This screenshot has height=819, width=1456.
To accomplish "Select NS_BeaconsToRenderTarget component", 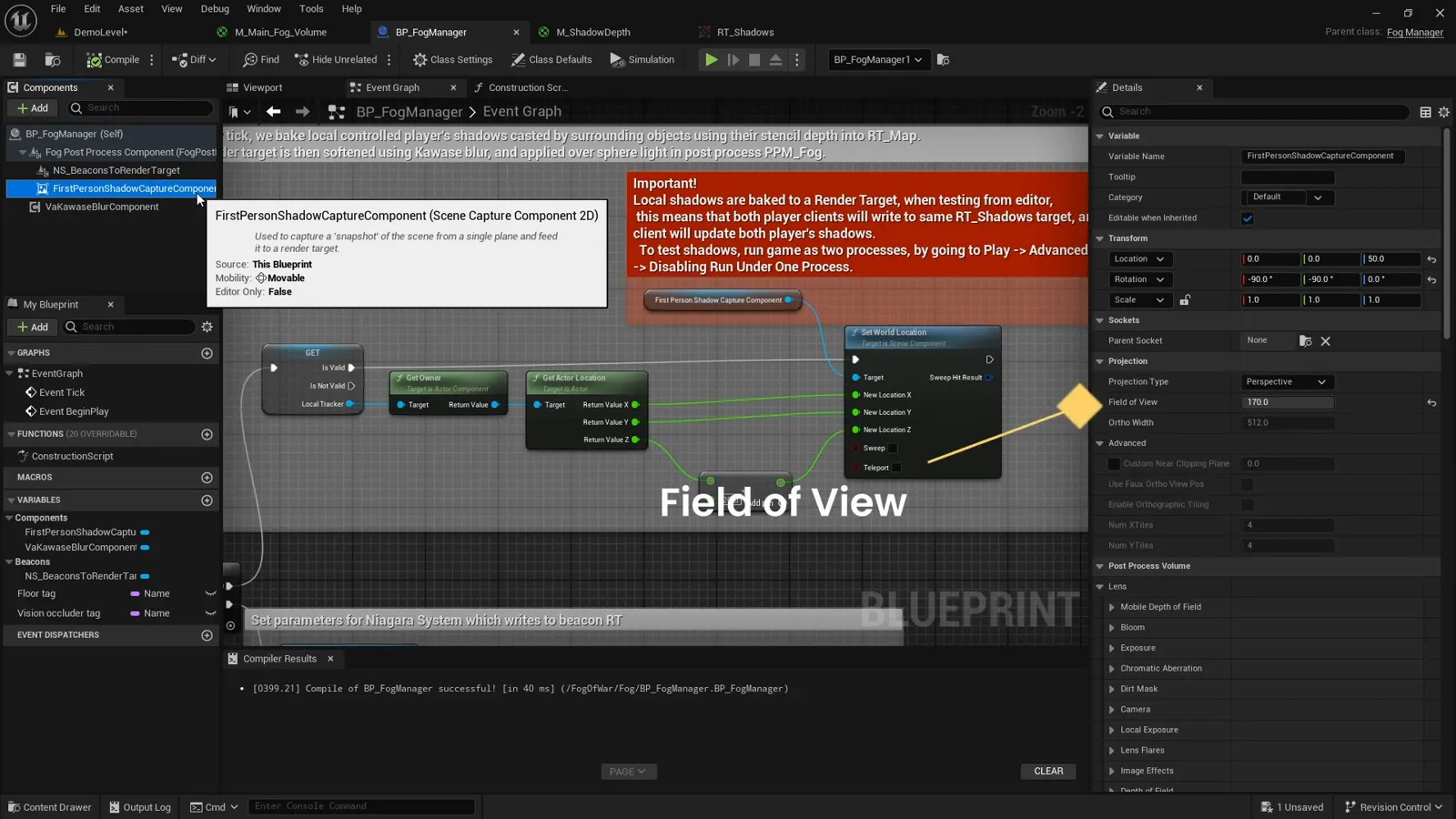I will click(x=116, y=170).
